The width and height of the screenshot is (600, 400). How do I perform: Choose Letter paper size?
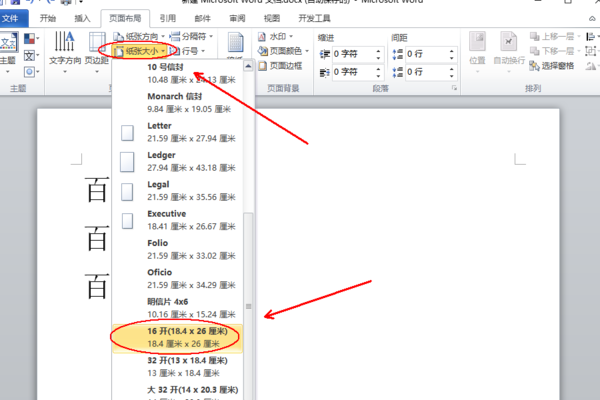pos(178,132)
